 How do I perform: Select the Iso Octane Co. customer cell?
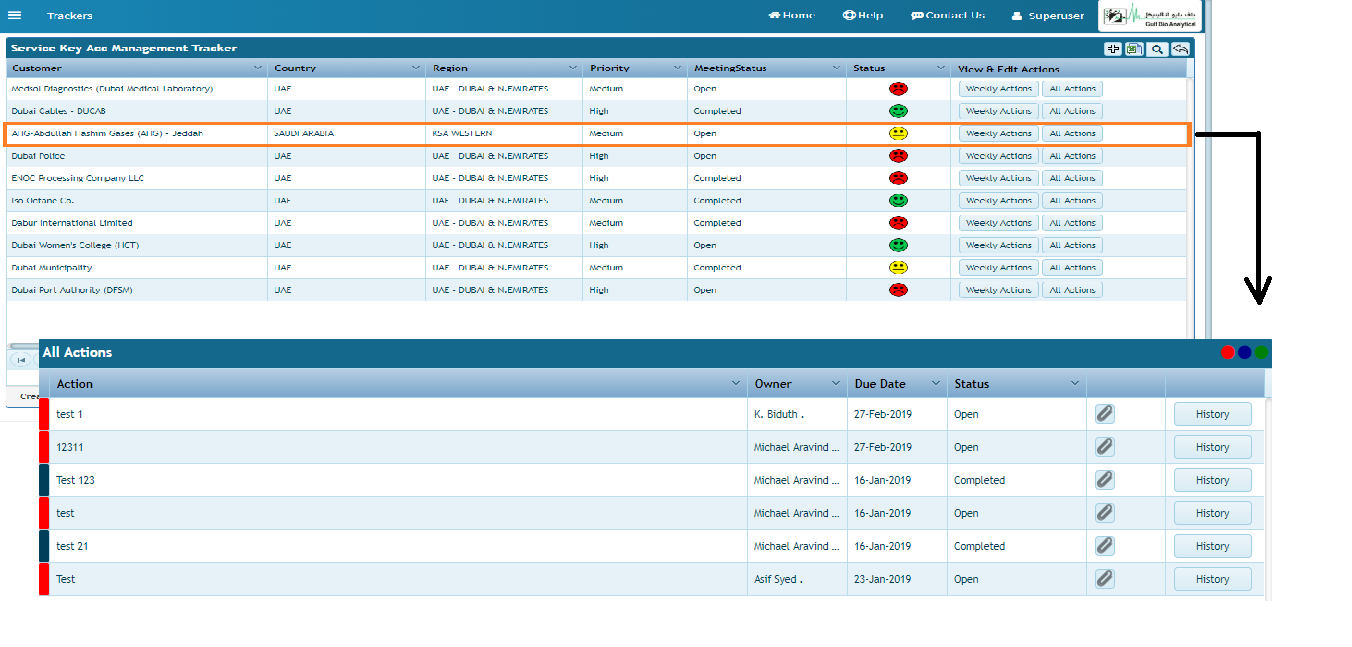137,200
